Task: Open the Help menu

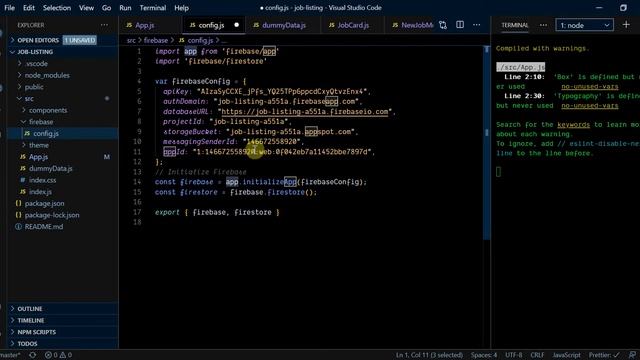Action: 181,8
